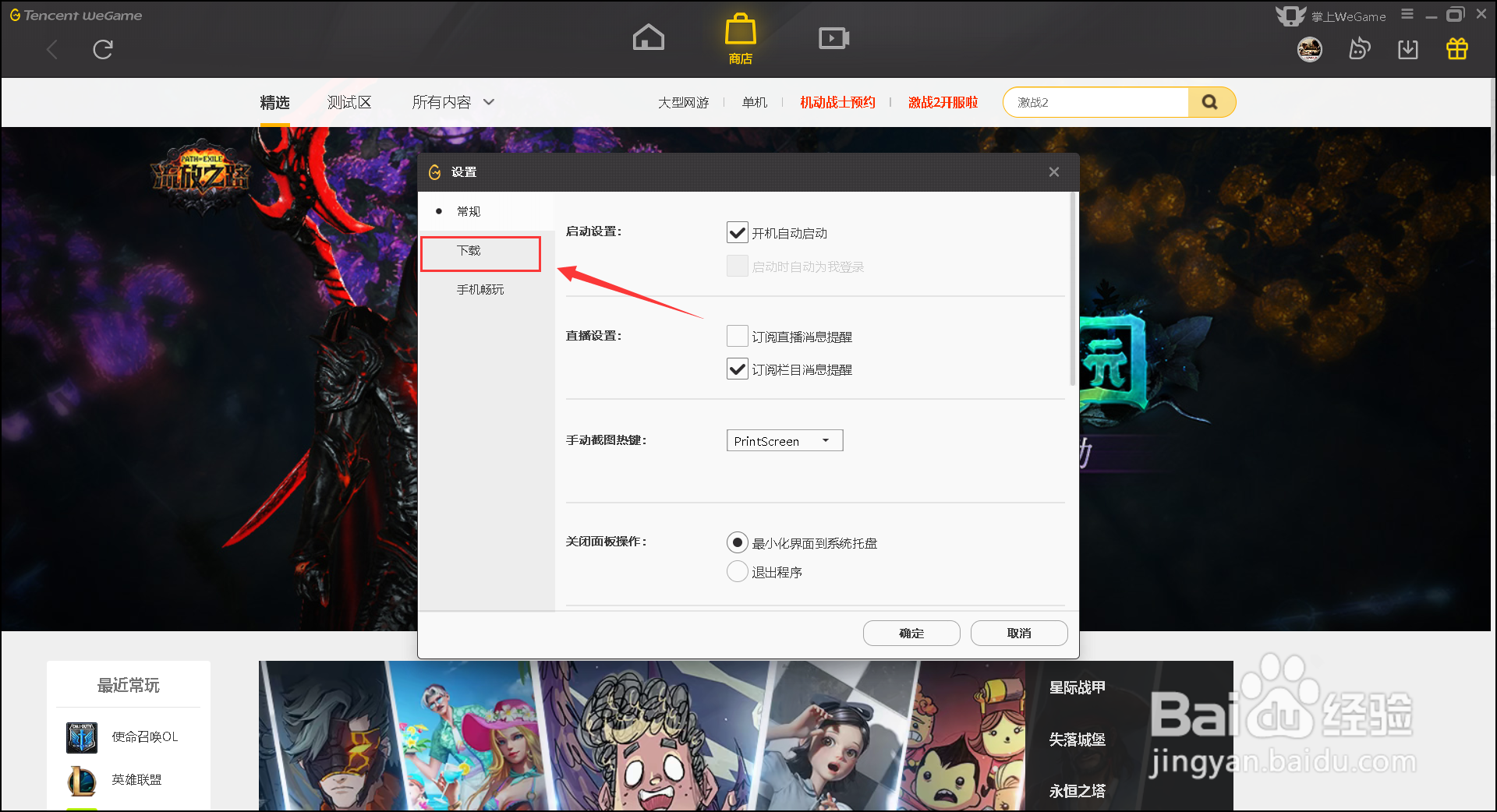Open 激战2开服啦 link
Image resolution: width=1497 pixels, height=812 pixels.
pos(943,103)
